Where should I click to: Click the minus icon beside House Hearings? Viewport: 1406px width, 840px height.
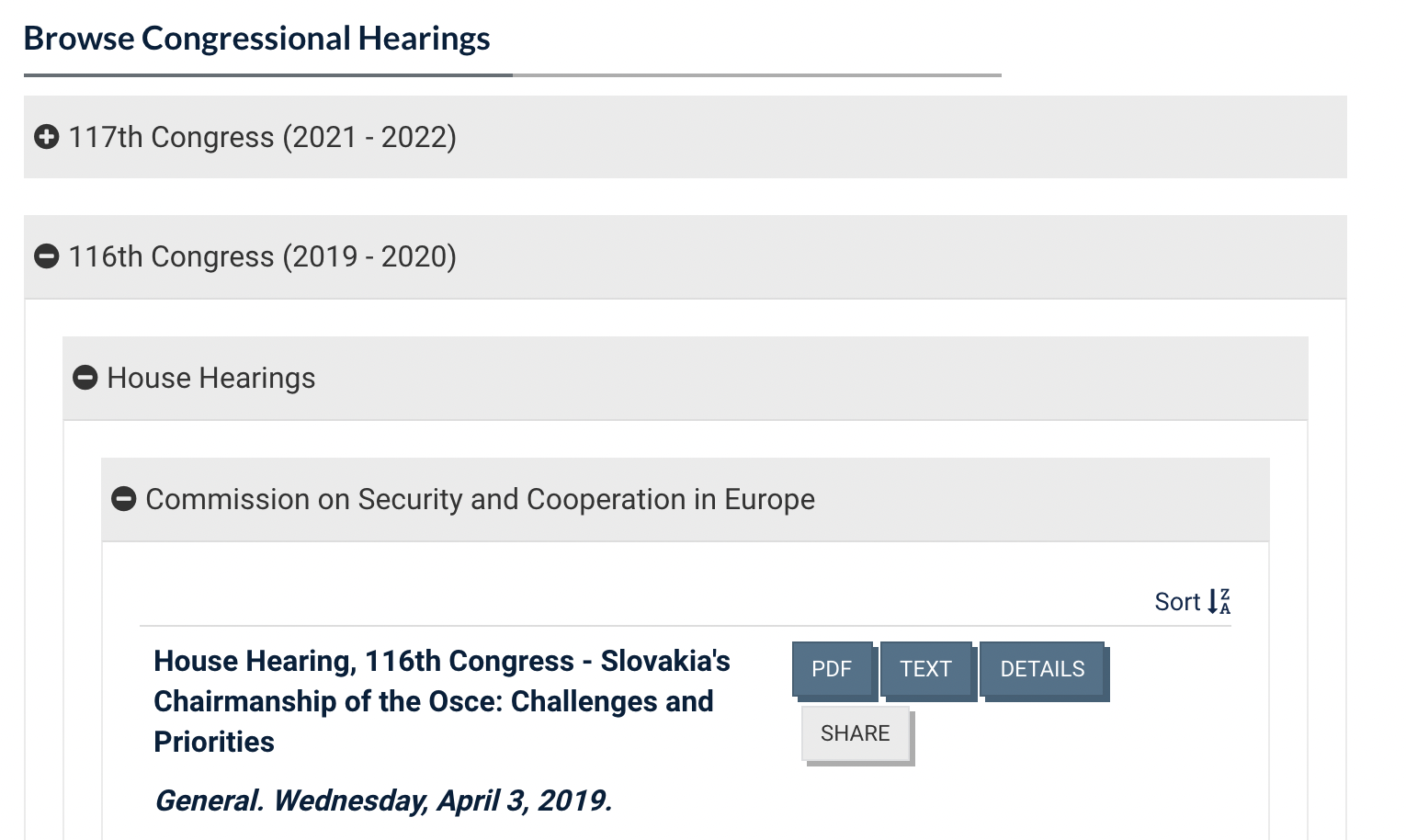pyautogui.click(x=85, y=378)
